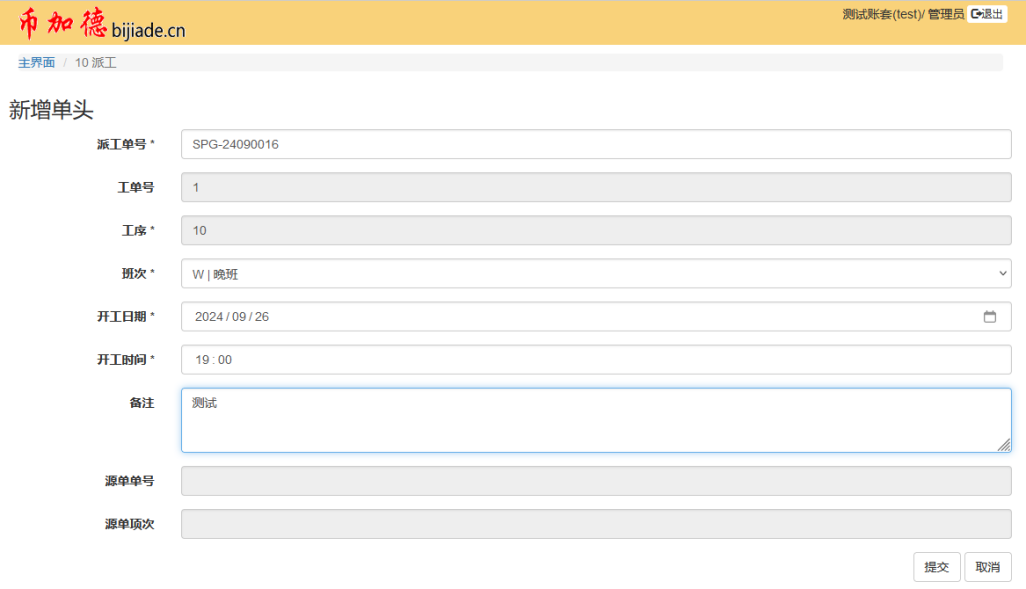Go to 主界面 via breadcrumb link

[x=36, y=63]
